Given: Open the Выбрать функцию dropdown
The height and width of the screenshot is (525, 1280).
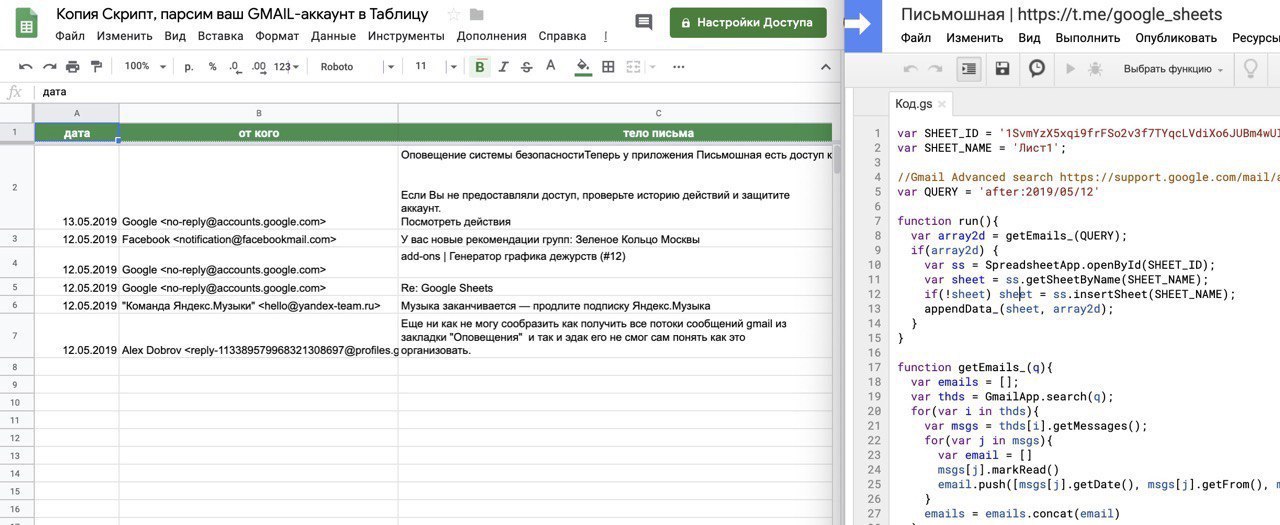Looking at the screenshot, I should 1173,69.
